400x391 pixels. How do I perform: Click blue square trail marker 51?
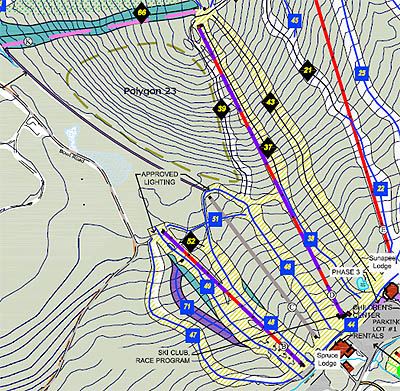tap(215, 219)
